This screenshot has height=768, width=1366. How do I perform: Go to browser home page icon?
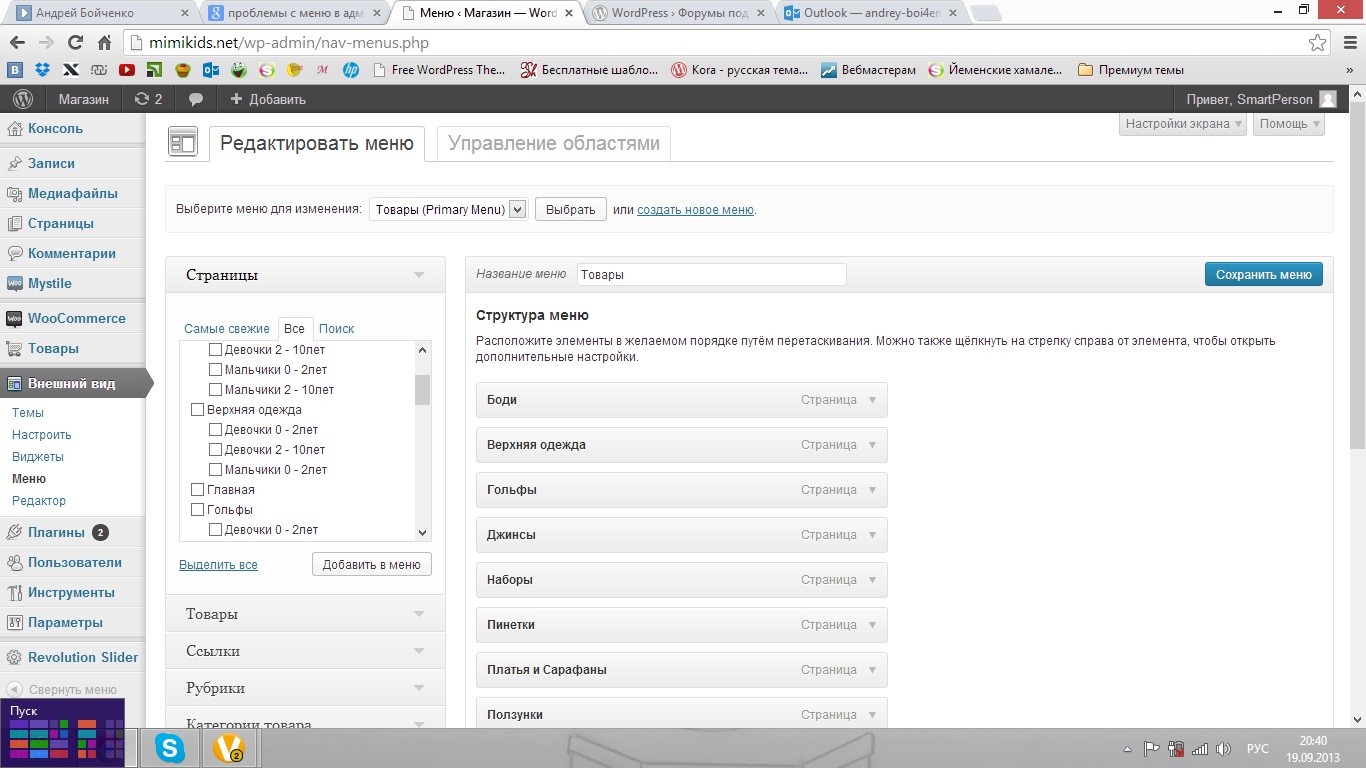pos(104,43)
